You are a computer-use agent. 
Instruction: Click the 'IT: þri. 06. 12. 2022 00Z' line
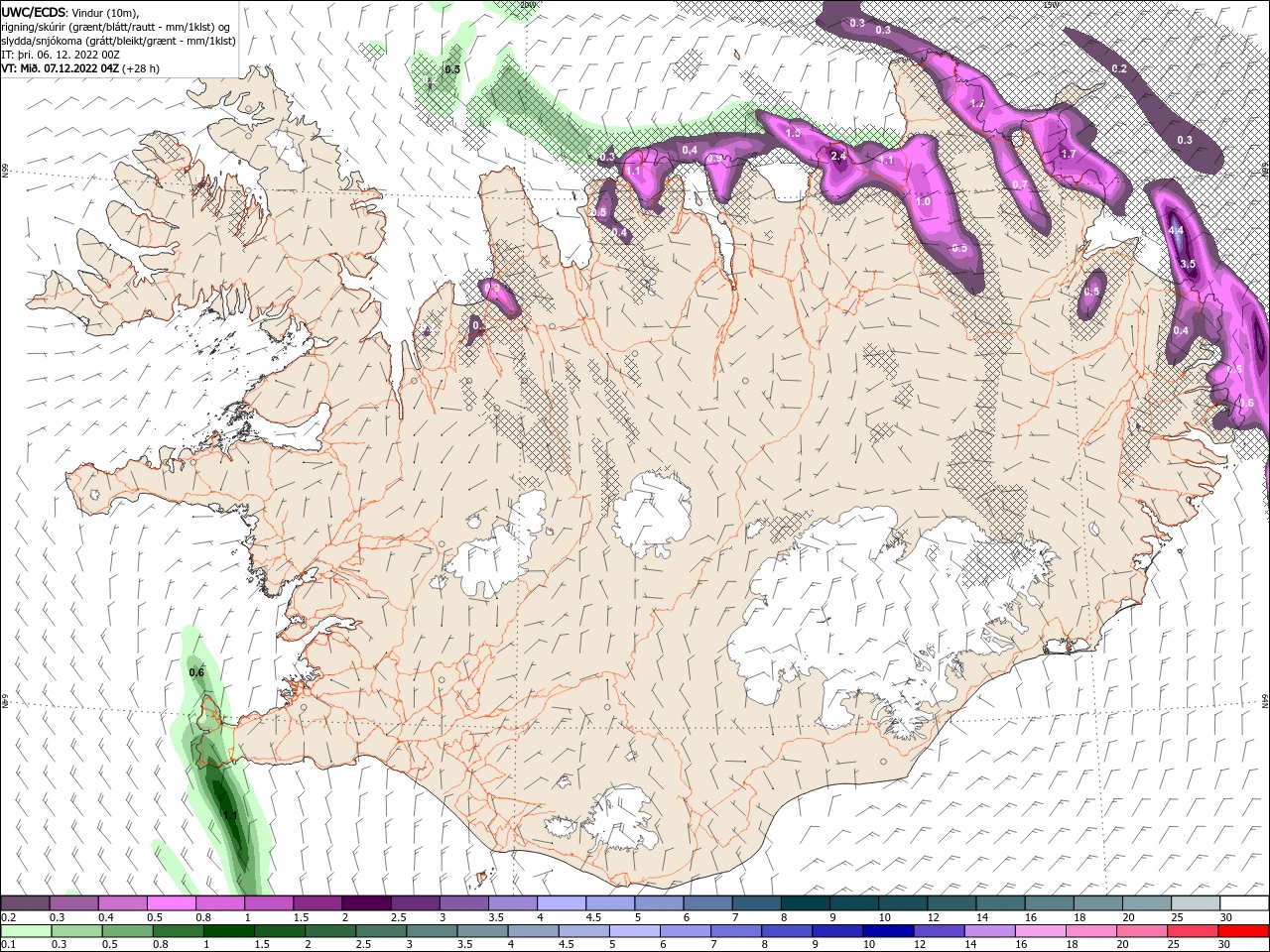coord(61,55)
